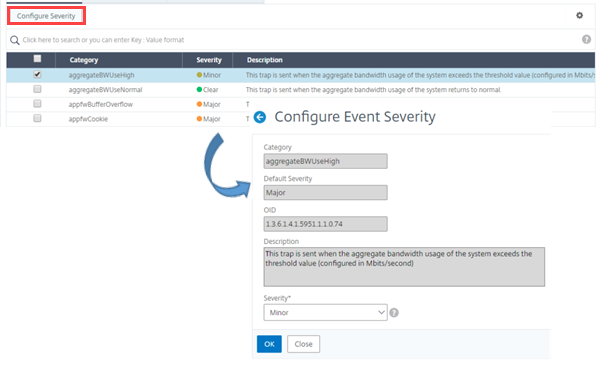Select the appfwCookie category text
The image size is (602, 373).
(88, 119)
